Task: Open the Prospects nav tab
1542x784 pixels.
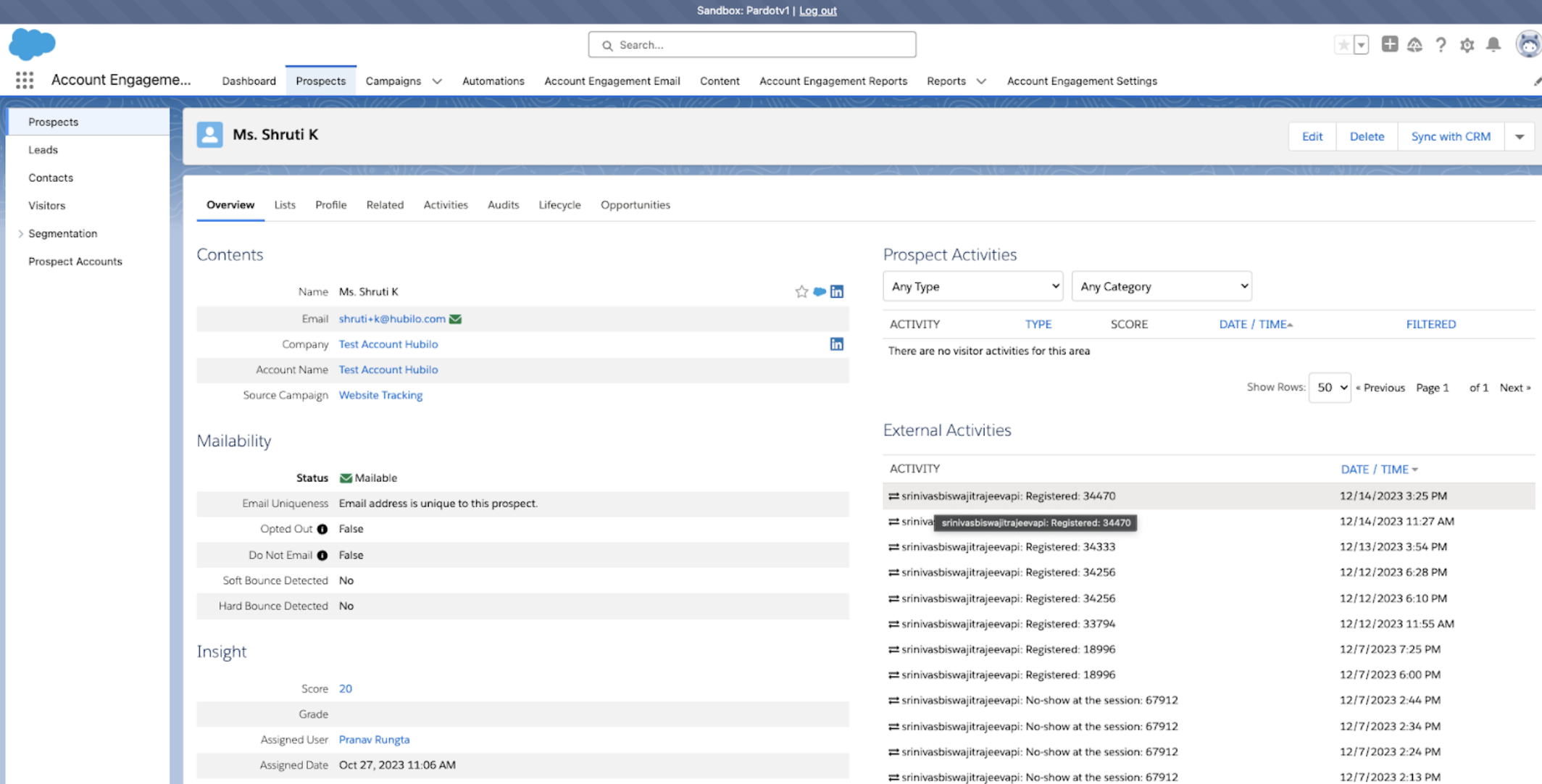Action: [x=320, y=81]
